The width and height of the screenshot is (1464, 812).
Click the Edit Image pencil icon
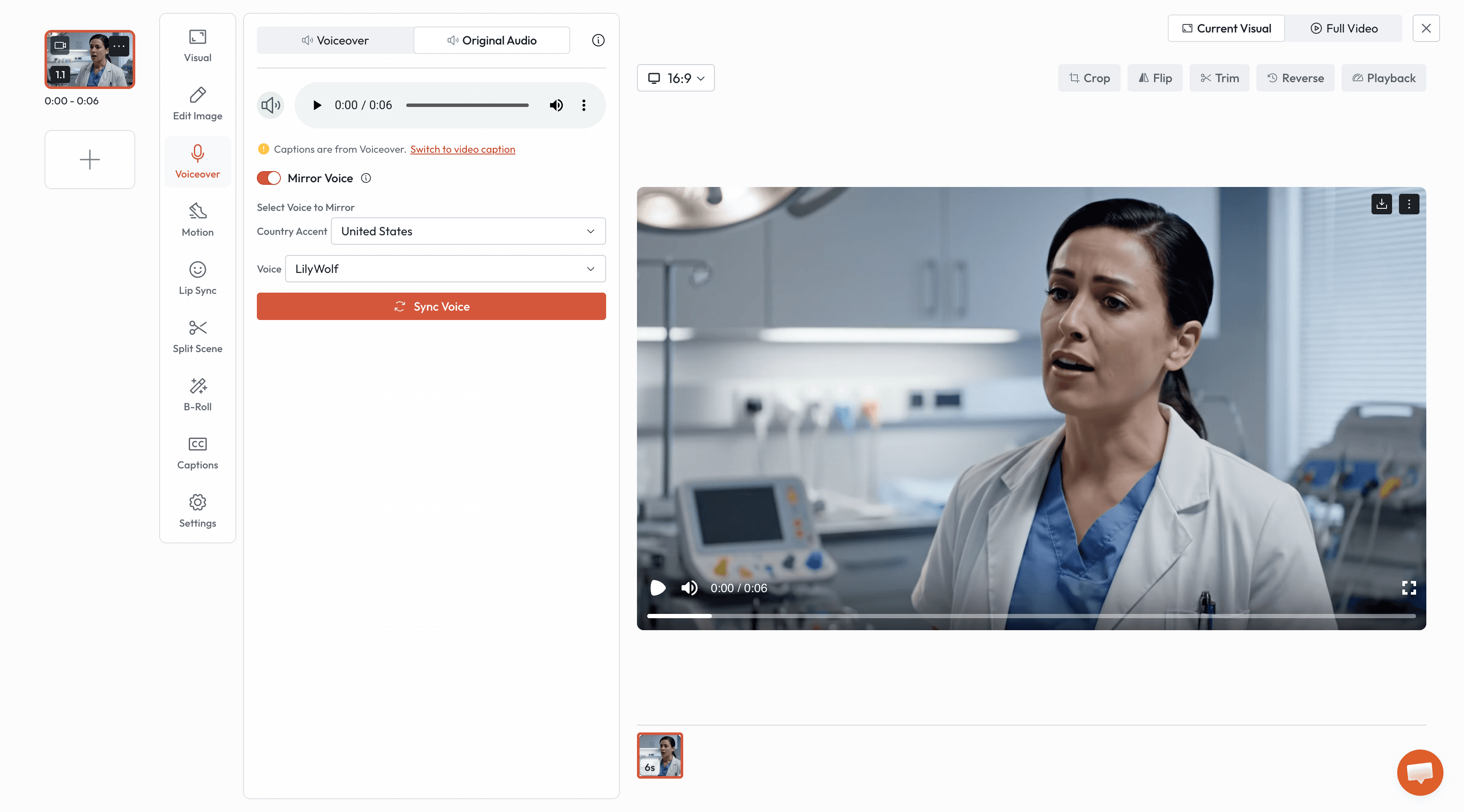click(x=197, y=104)
